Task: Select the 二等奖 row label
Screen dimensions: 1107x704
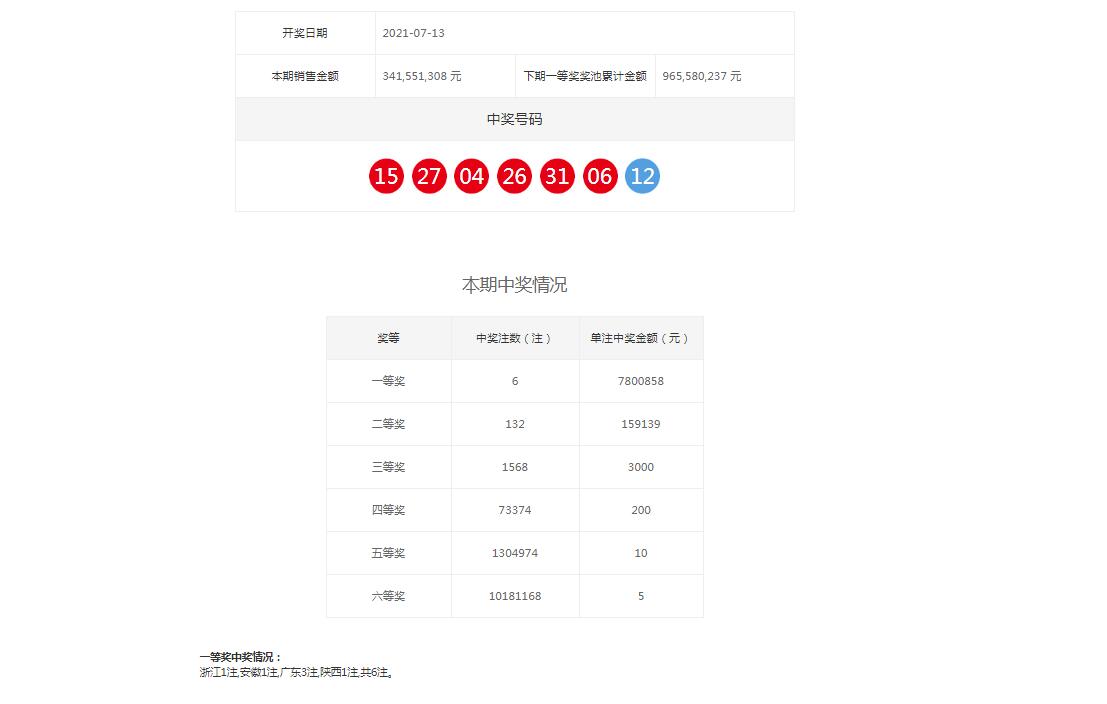Action: pyautogui.click(x=388, y=424)
